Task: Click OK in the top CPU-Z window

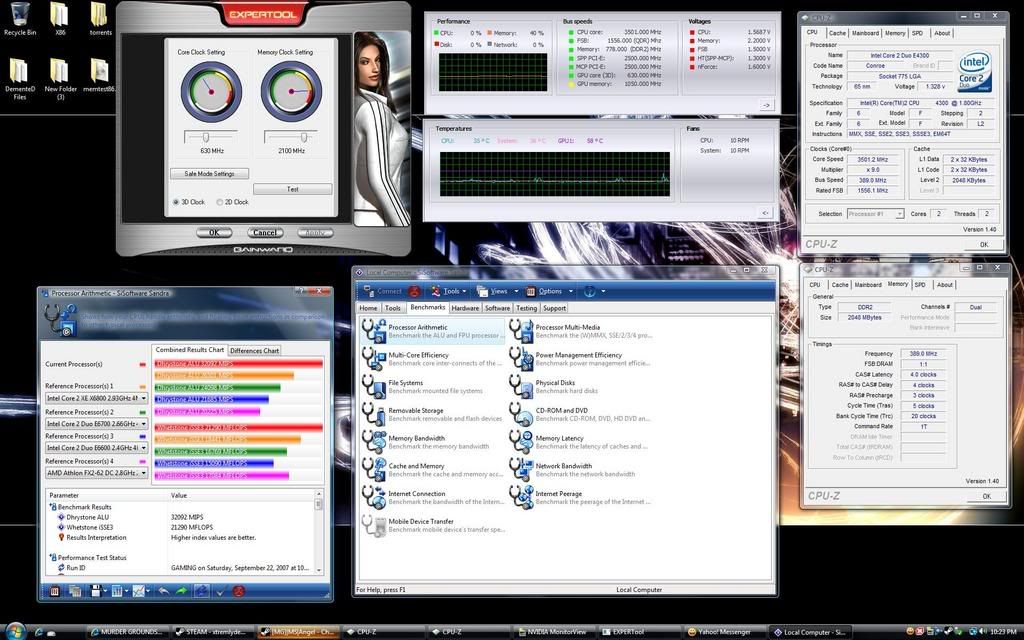Action: (984, 244)
